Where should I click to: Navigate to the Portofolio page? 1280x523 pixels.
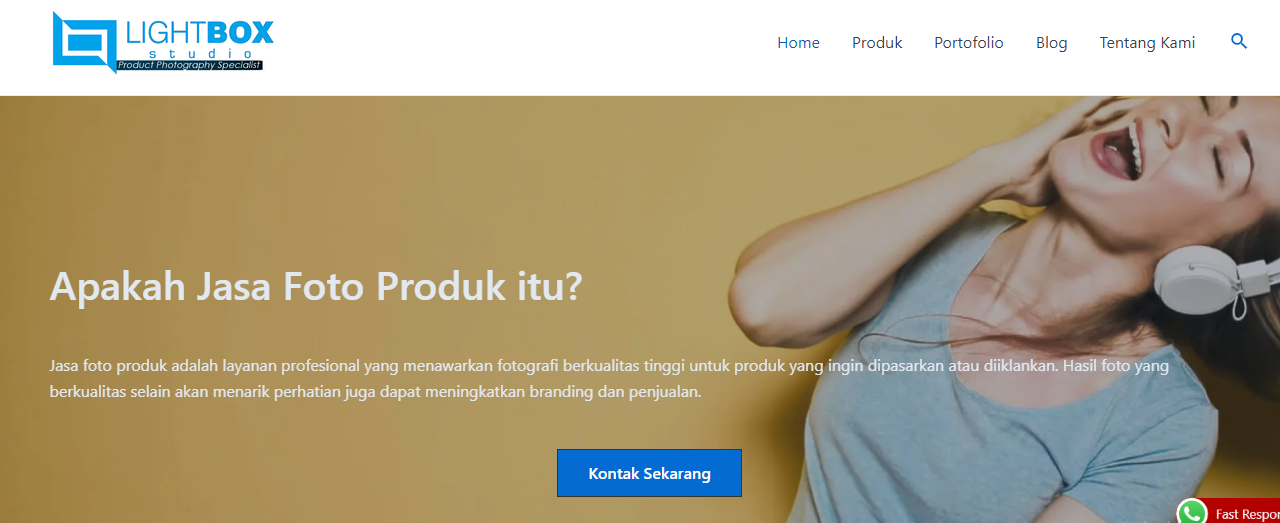pyautogui.click(x=969, y=43)
